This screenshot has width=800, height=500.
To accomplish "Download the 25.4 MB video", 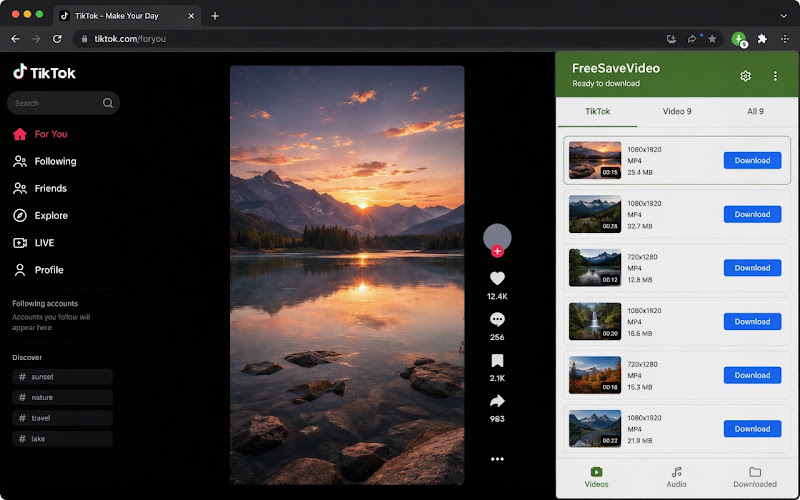I will tap(752, 160).
